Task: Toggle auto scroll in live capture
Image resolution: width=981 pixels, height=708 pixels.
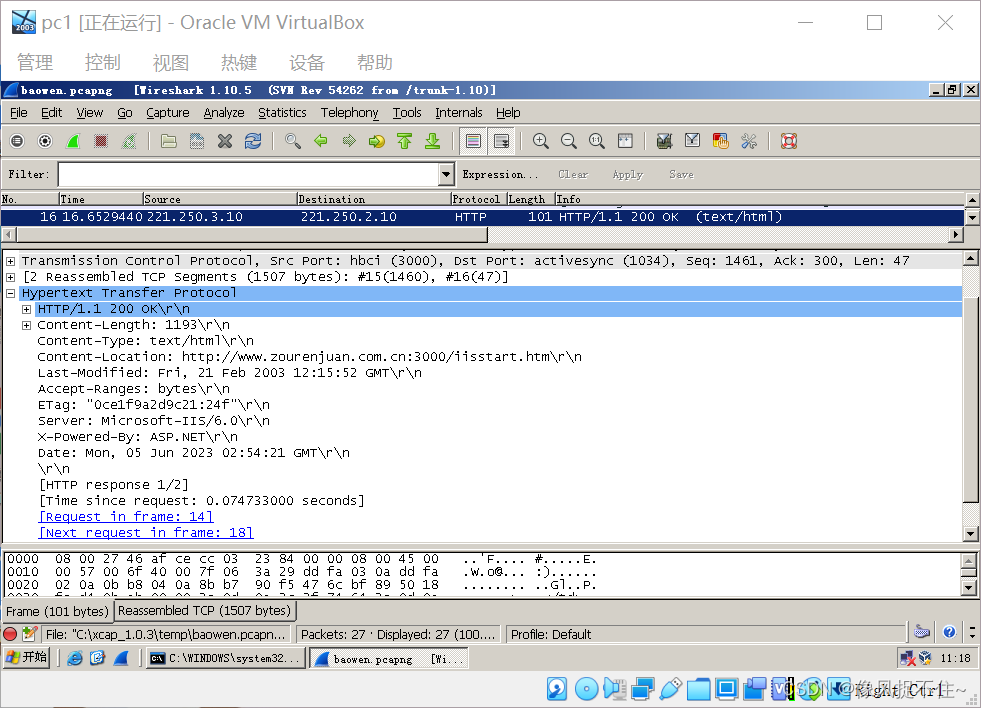Action: click(501, 141)
